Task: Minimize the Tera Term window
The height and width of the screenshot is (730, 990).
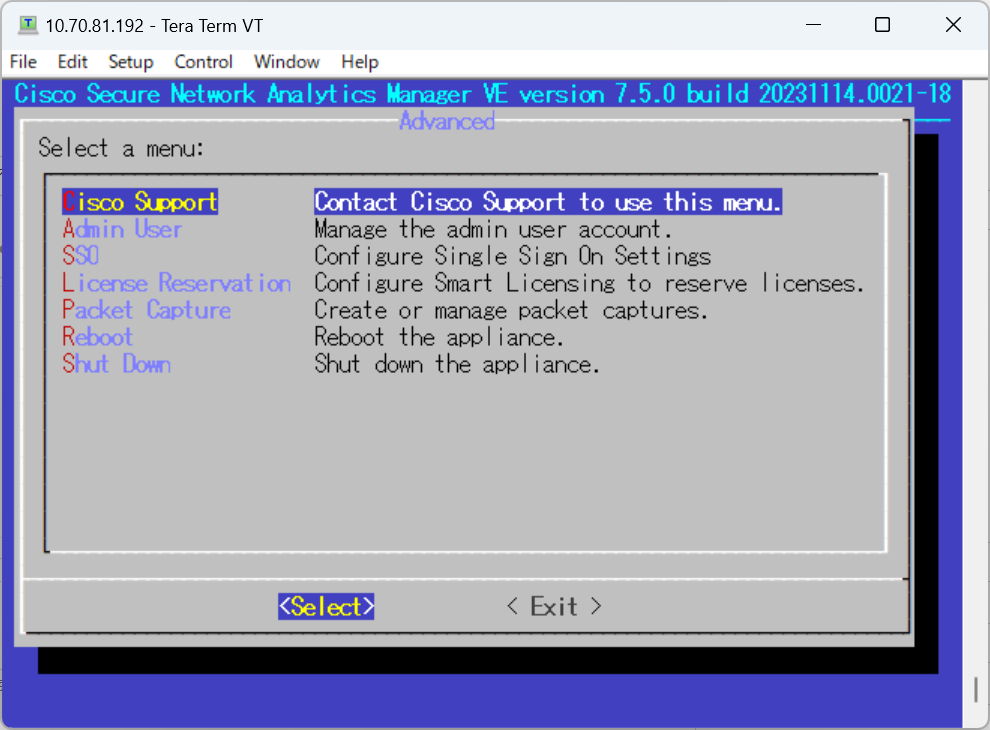Action: click(x=814, y=25)
